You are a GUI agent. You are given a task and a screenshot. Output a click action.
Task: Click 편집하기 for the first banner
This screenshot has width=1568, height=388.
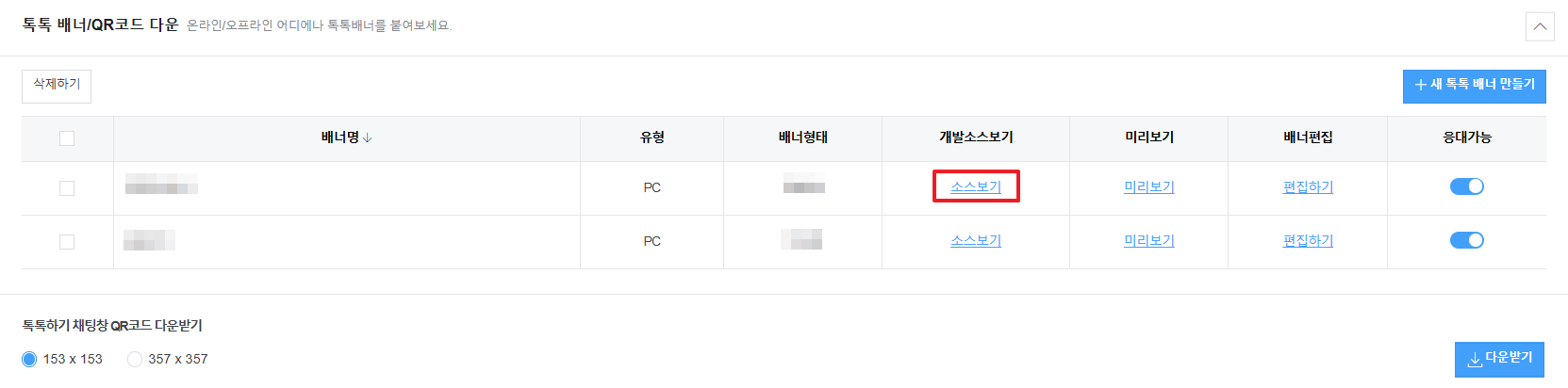coord(1308,186)
